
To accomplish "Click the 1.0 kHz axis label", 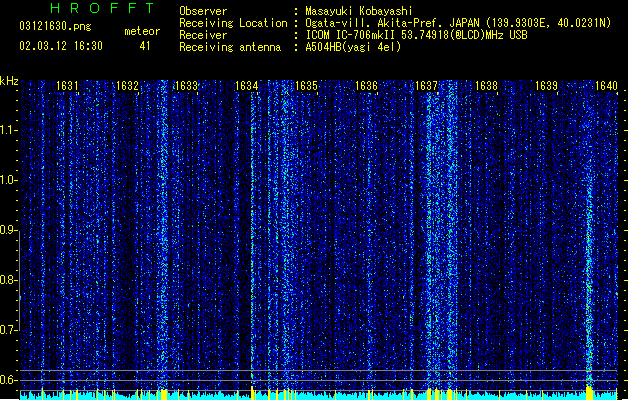I will tap(8, 180).
